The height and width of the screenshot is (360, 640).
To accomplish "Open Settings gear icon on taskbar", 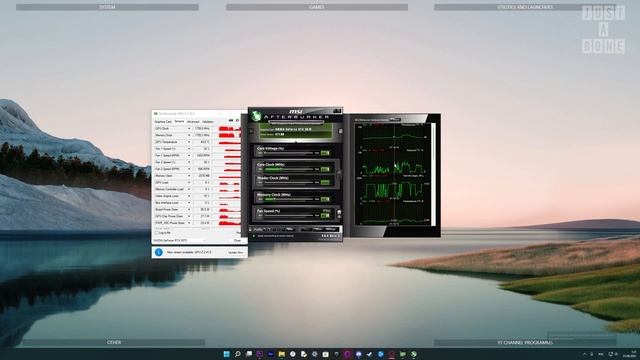I will click(315, 354).
